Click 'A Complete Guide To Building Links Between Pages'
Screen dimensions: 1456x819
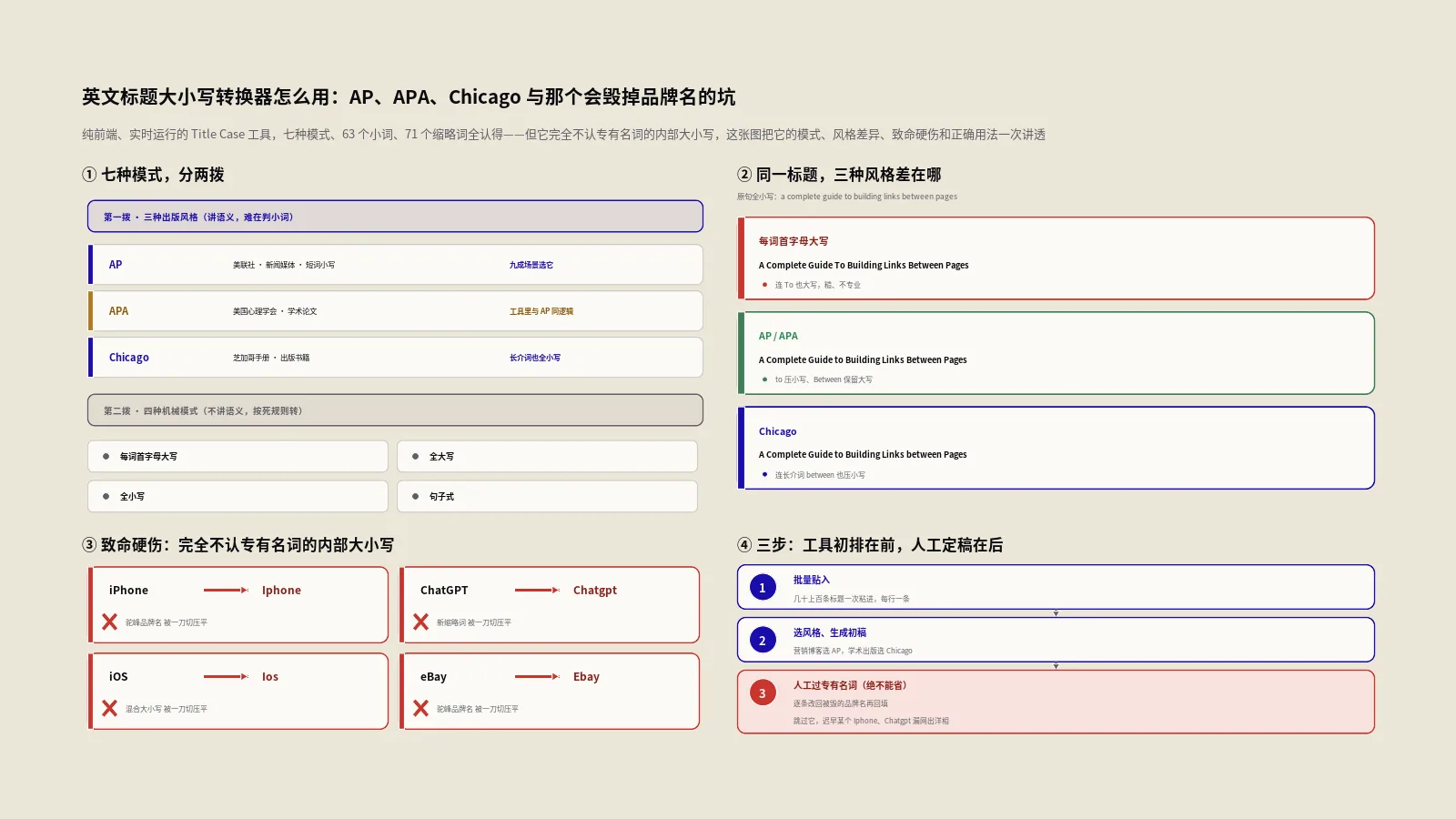point(864,266)
